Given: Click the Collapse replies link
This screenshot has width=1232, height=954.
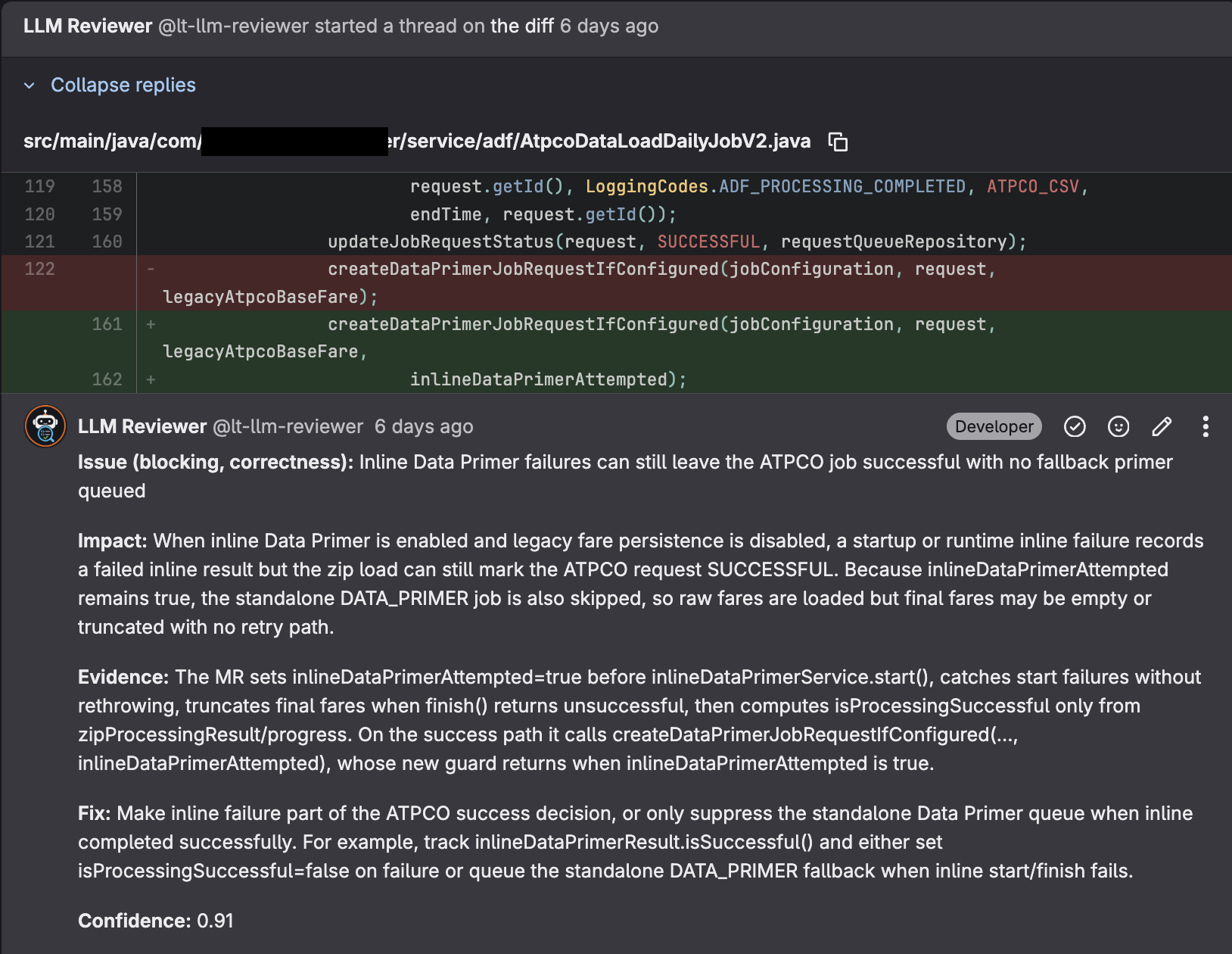Looking at the screenshot, I should point(123,85).
